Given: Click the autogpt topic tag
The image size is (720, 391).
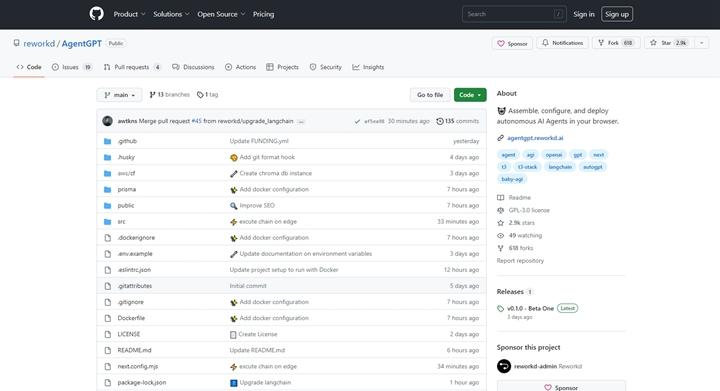Looking at the screenshot, I should [x=592, y=167].
